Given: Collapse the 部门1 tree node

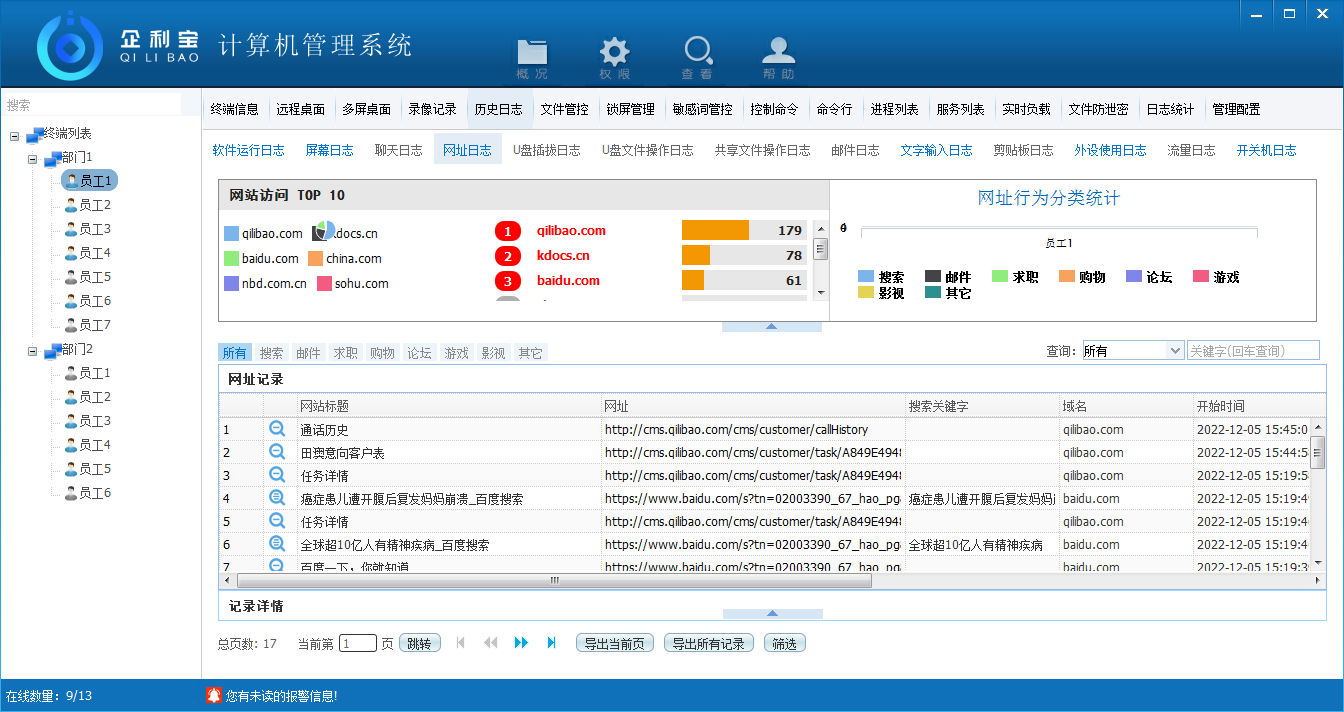Looking at the screenshot, I should [x=33, y=158].
